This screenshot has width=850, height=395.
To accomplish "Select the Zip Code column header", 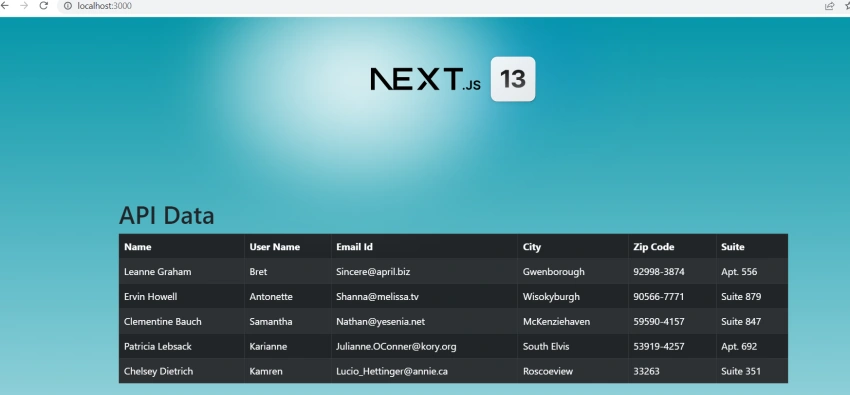I will 672,247.
